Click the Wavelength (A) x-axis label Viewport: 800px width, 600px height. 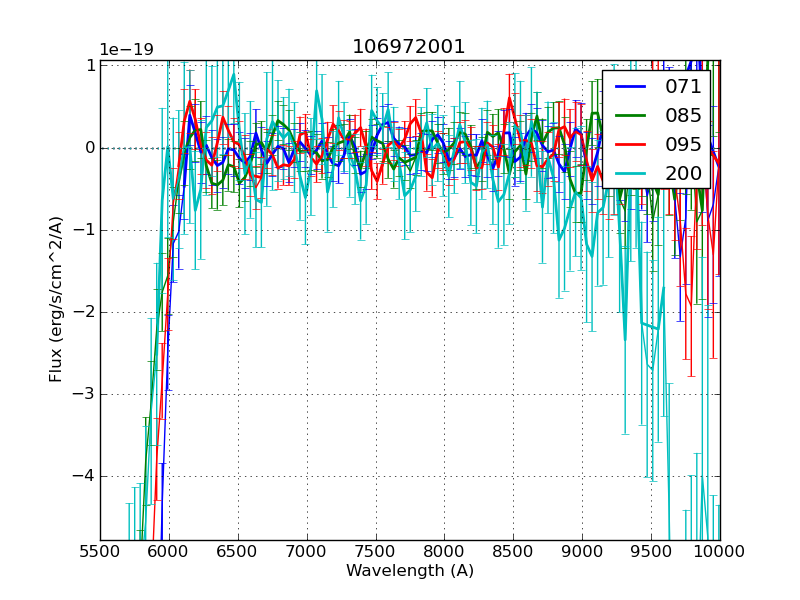point(410,571)
